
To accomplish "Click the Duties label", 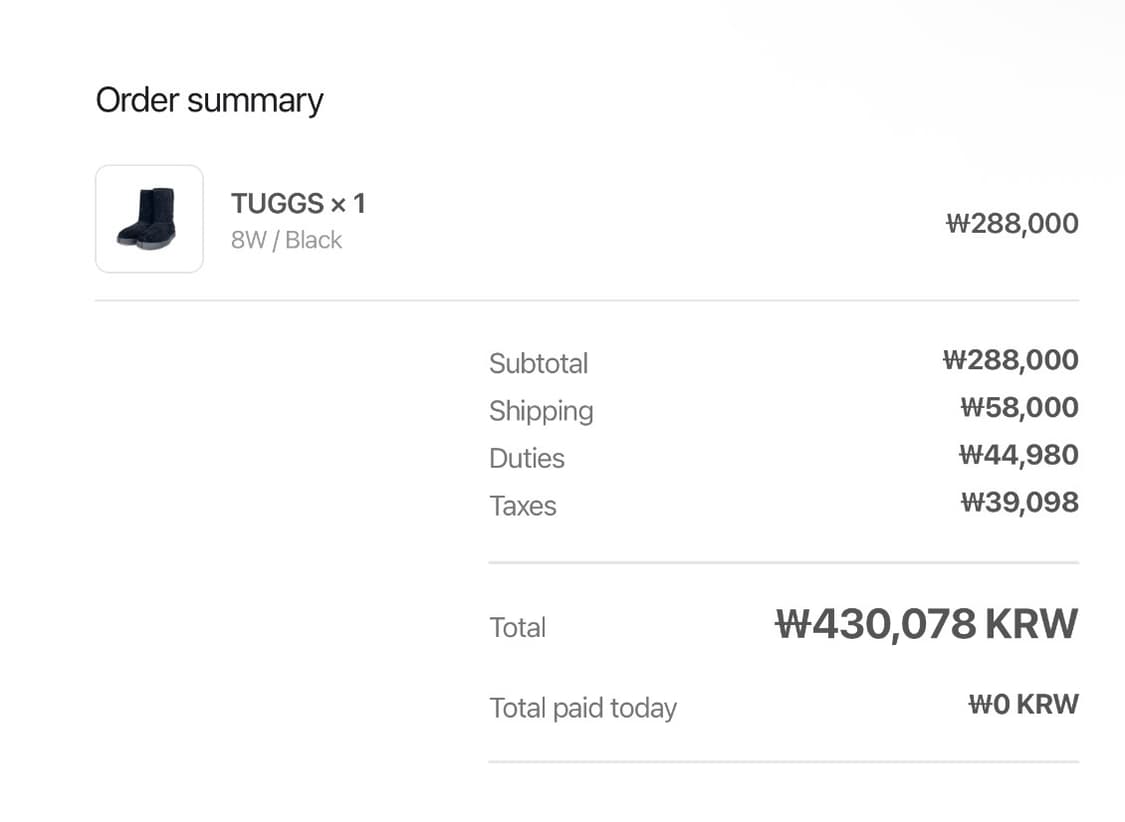I will point(527,458).
